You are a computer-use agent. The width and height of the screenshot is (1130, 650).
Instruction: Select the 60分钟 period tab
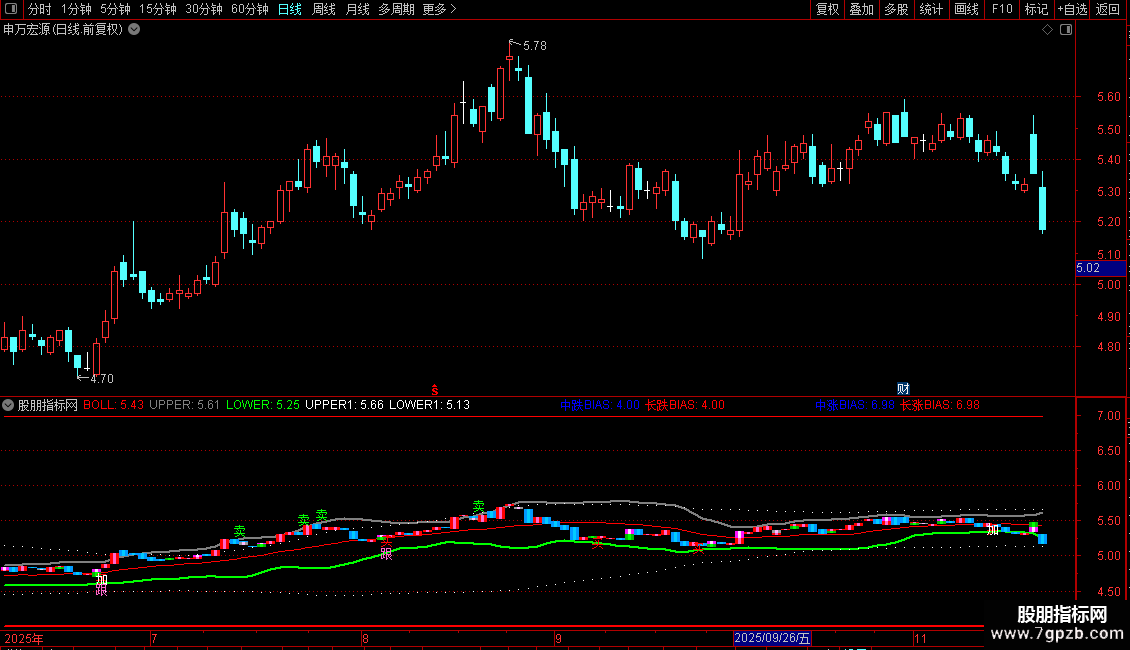(x=250, y=9)
